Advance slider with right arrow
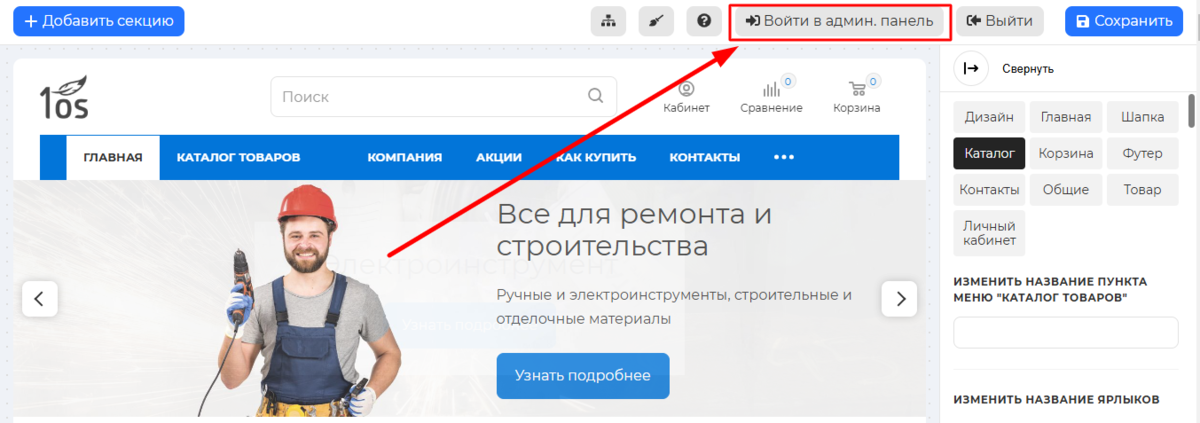The image size is (1200, 423). [899, 298]
